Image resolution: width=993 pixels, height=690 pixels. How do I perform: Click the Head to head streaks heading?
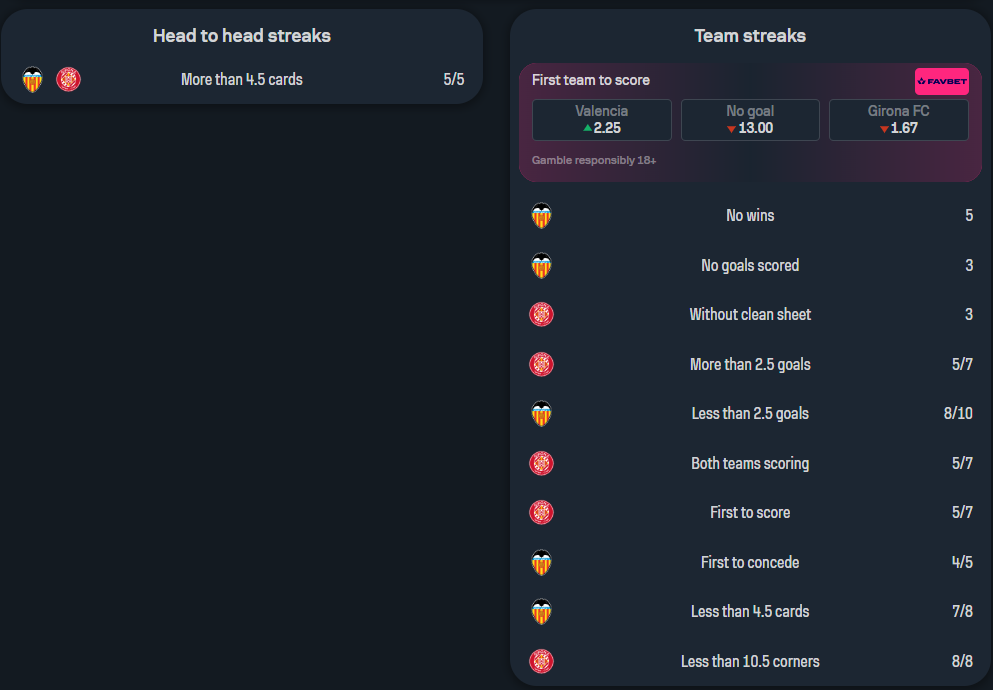(x=242, y=35)
